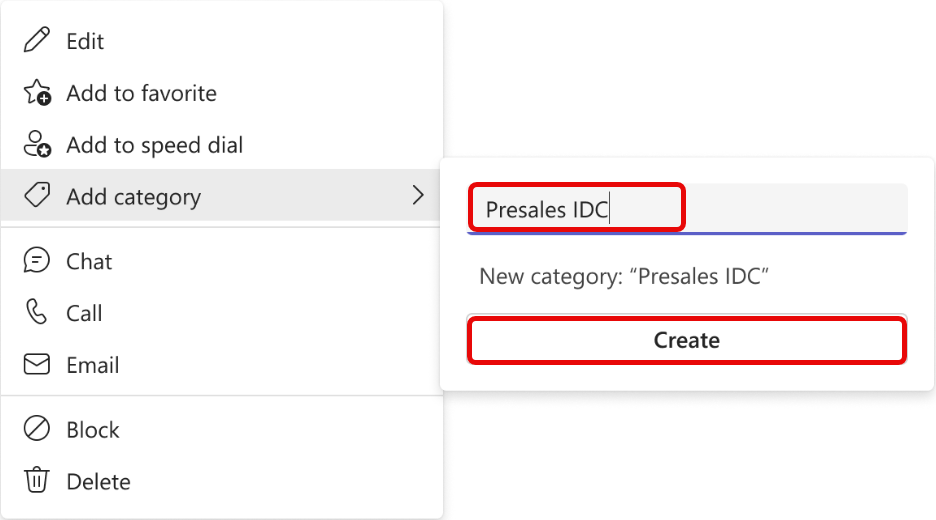
Task: Click the tag Add category icon
Action: point(36,195)
